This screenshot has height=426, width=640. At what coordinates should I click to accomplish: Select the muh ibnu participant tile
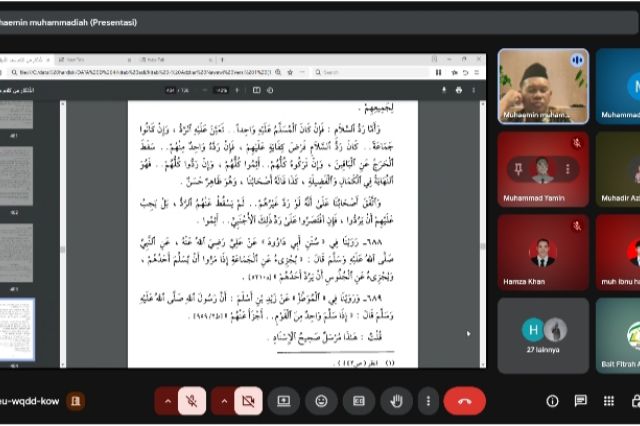click(x=618, y=253)
